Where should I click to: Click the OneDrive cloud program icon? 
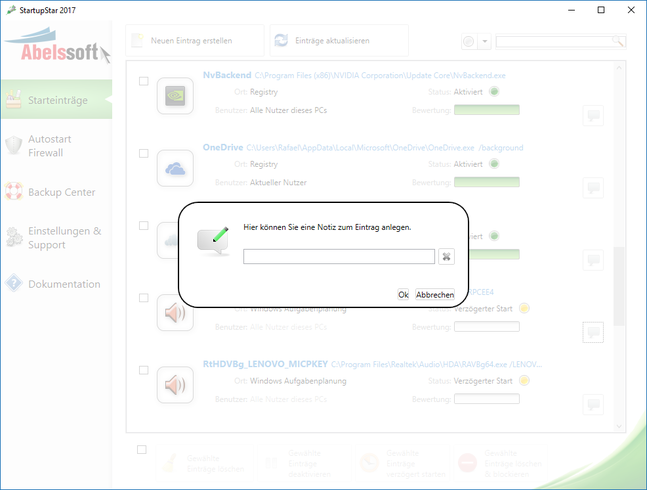(x=175, y=168)
